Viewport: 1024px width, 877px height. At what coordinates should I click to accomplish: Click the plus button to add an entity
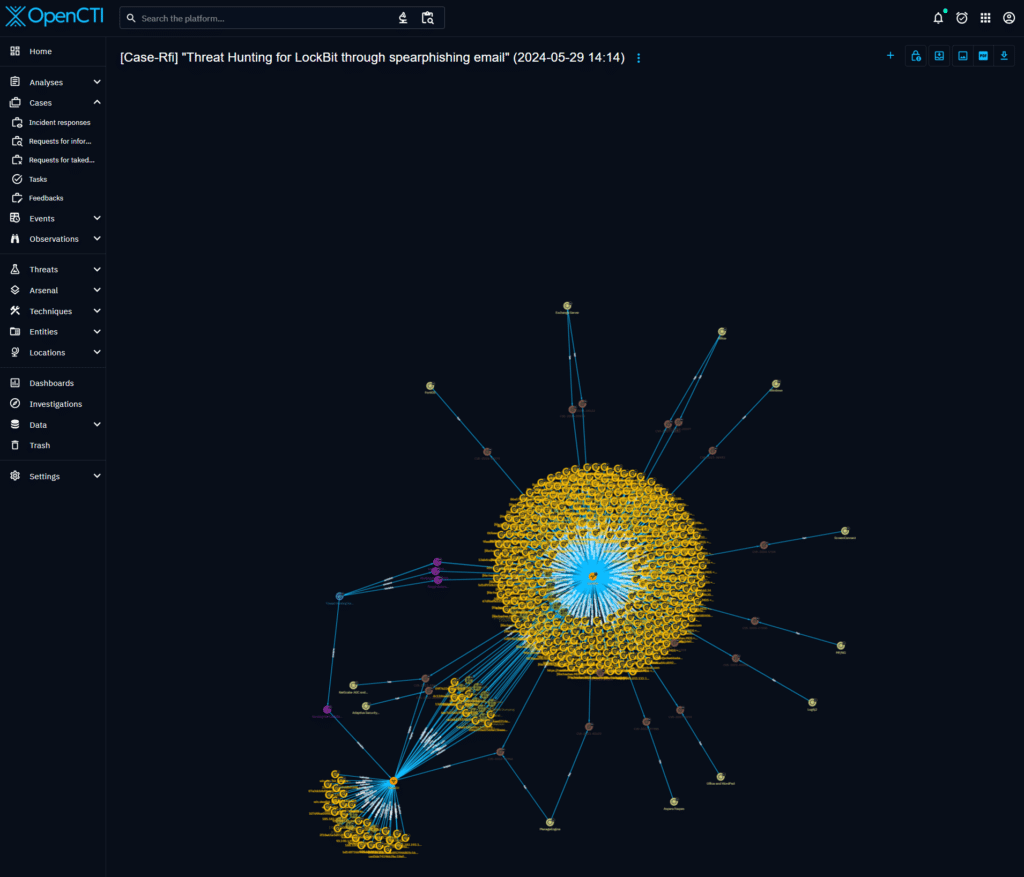890,55
